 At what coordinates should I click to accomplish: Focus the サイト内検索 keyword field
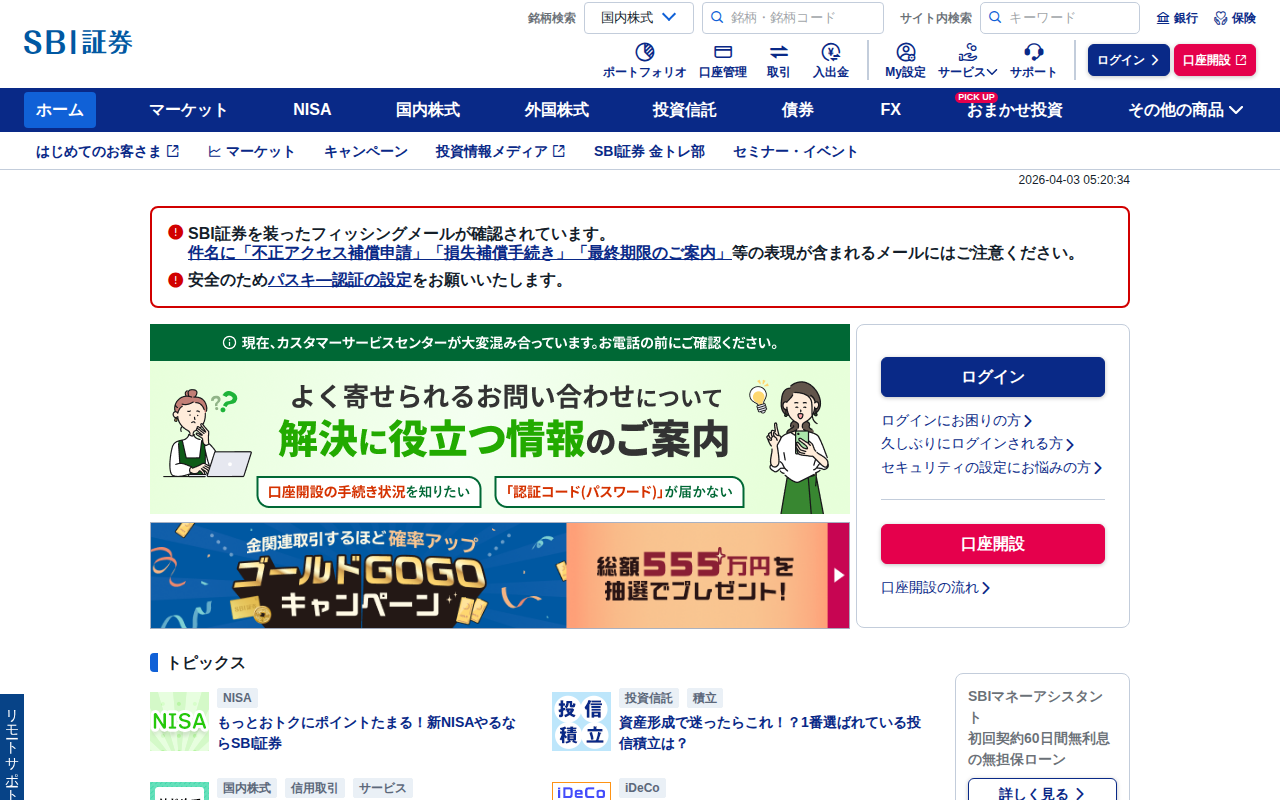coord(1060,18)
